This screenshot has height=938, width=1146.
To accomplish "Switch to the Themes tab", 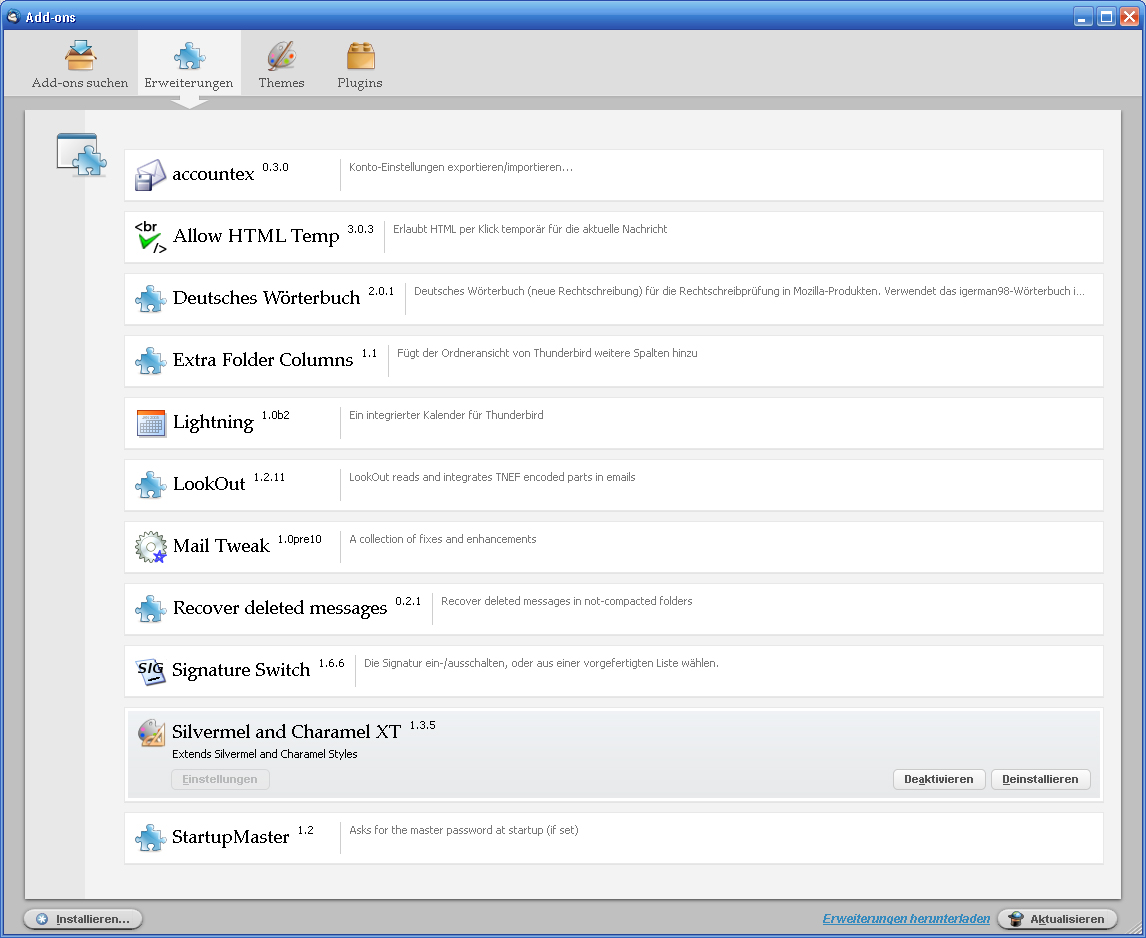I will tap(281, 65).
